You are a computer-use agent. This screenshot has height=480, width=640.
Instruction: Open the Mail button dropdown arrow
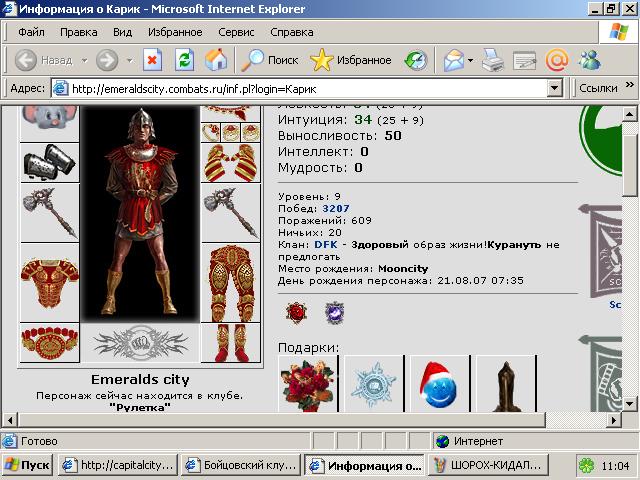(x=471, y=60)
